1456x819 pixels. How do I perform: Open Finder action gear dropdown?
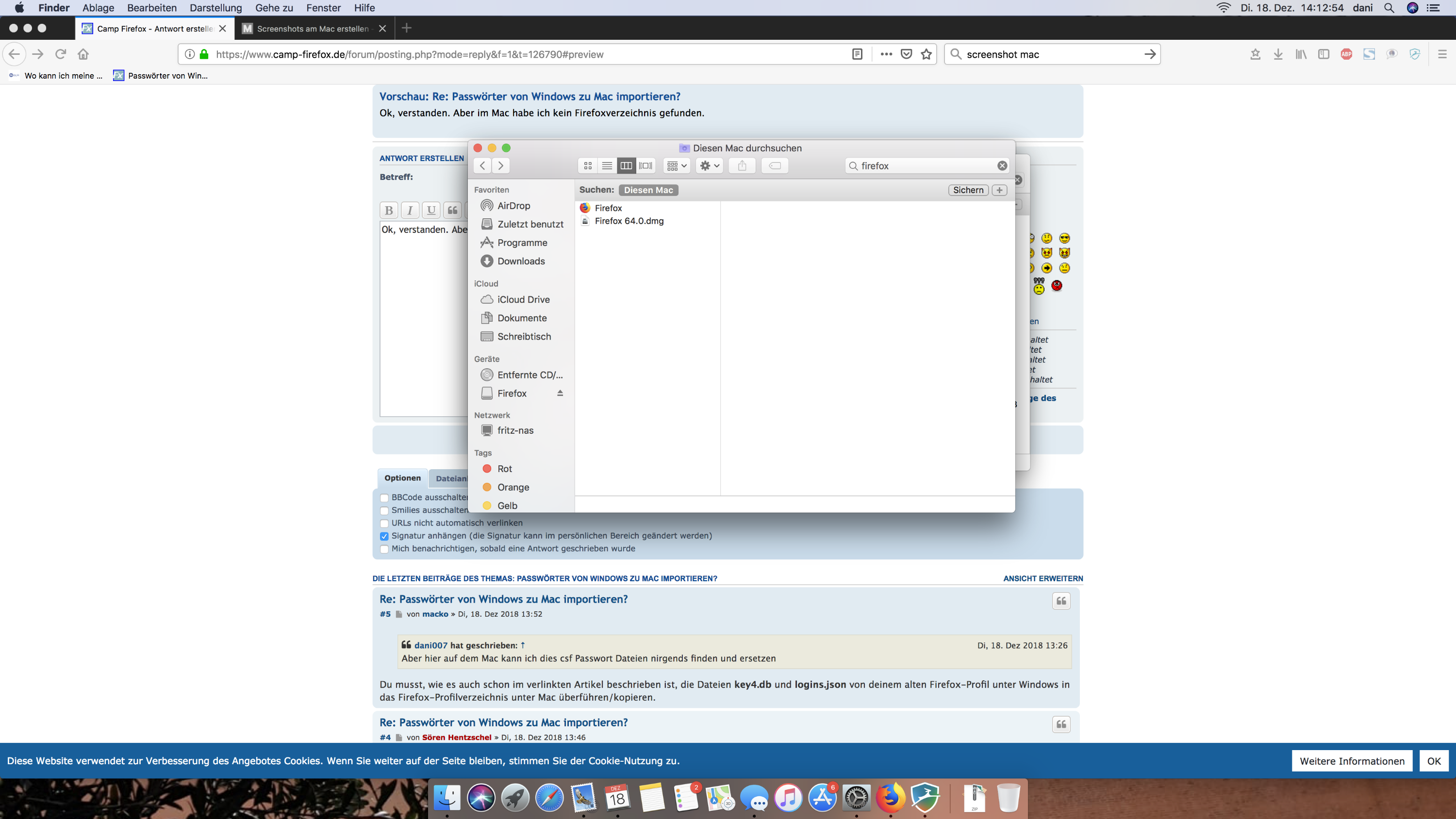tap(710, 165)
